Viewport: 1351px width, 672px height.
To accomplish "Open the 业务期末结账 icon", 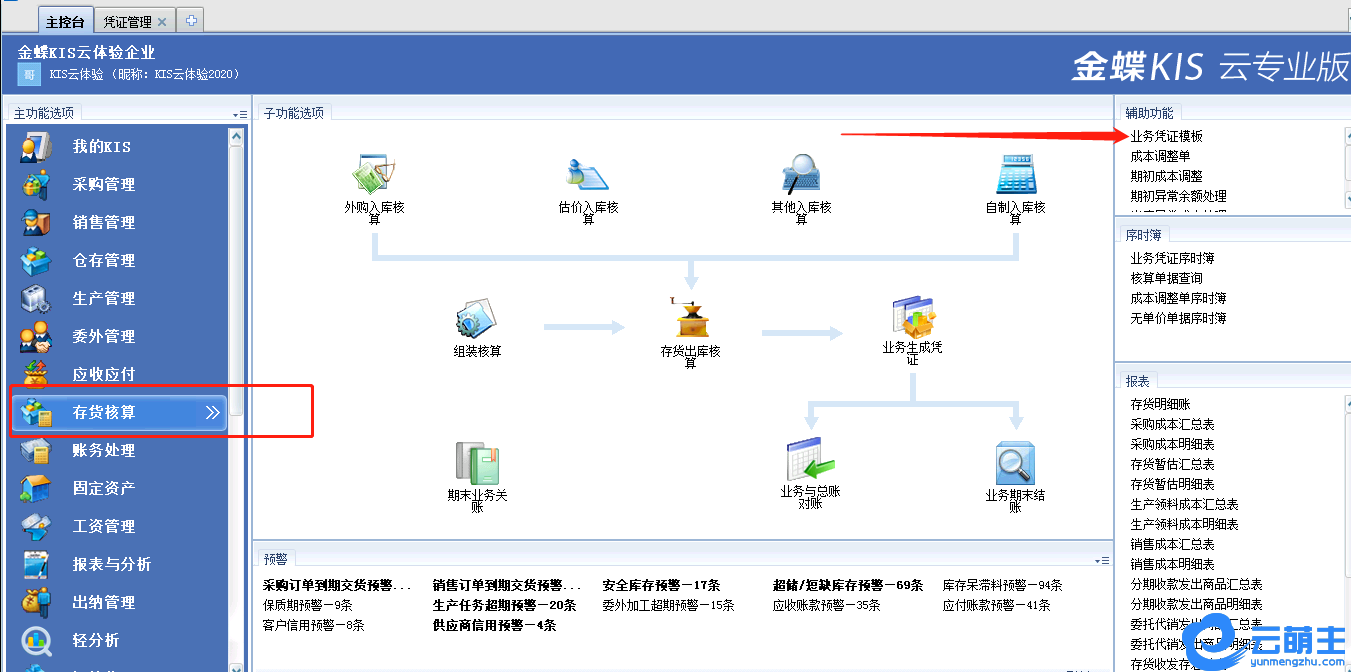I will pyautogui.click(x=1015, y=464).
